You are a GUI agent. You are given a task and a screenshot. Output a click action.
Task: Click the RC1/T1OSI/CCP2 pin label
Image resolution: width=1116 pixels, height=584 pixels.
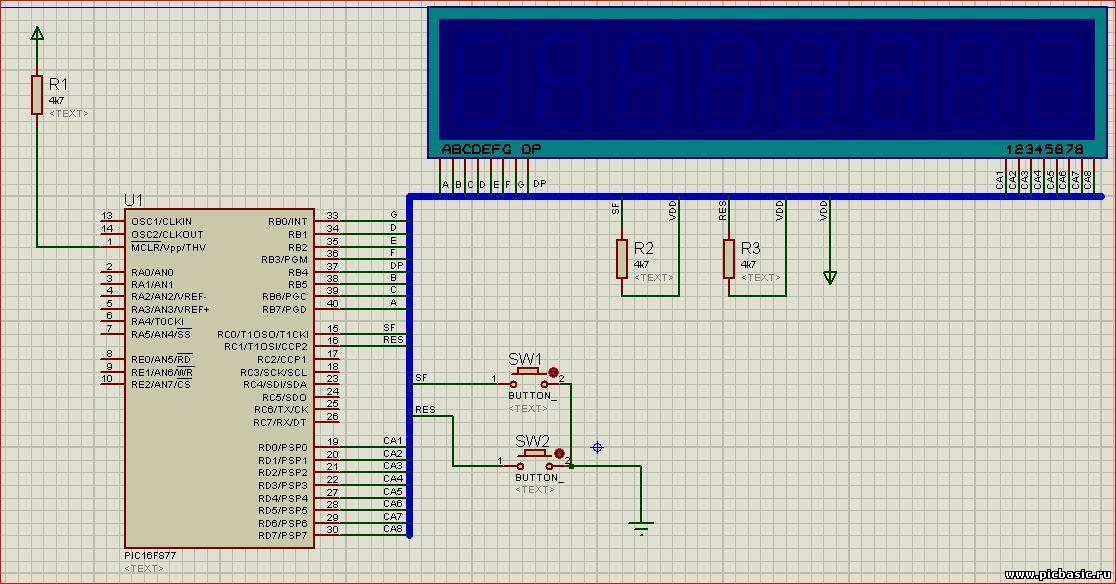266,346
